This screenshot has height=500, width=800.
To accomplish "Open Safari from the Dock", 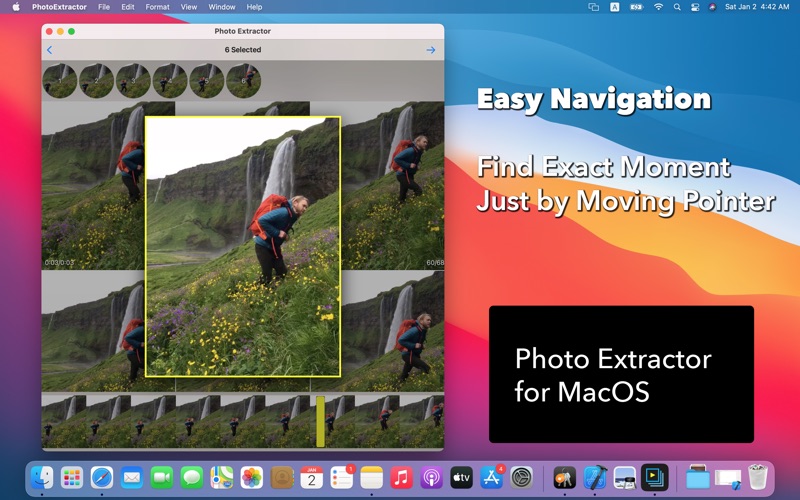I will click(x=102, y=478).
